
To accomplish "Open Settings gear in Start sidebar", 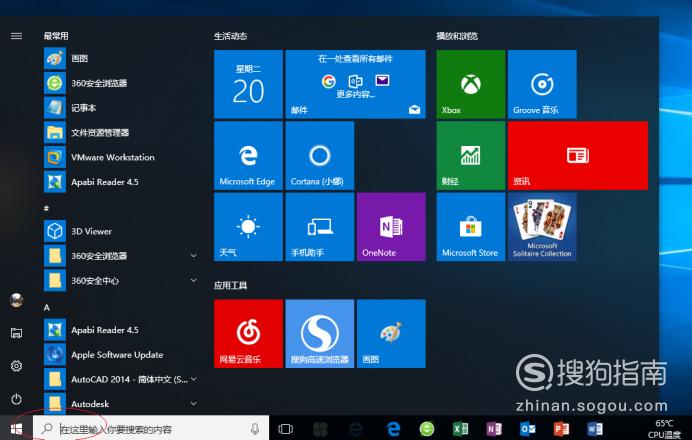I will tap(16, 366).
